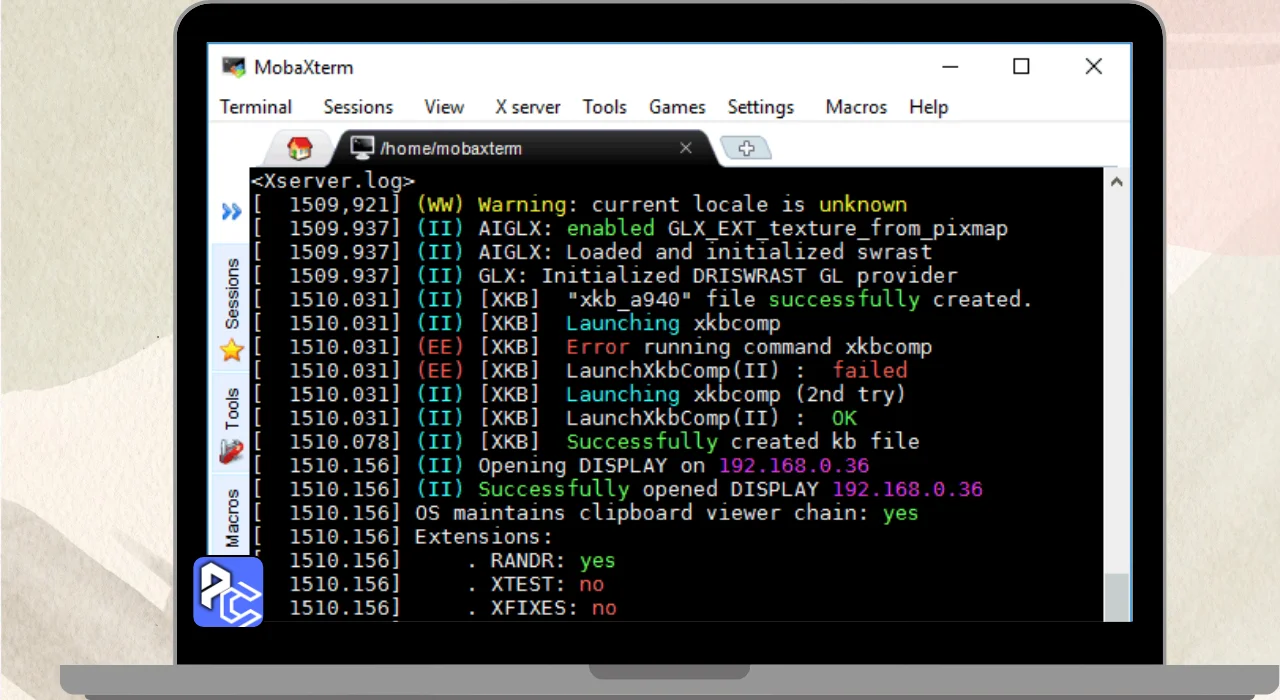Minimize the MobaXterm window

coord(948,67)
